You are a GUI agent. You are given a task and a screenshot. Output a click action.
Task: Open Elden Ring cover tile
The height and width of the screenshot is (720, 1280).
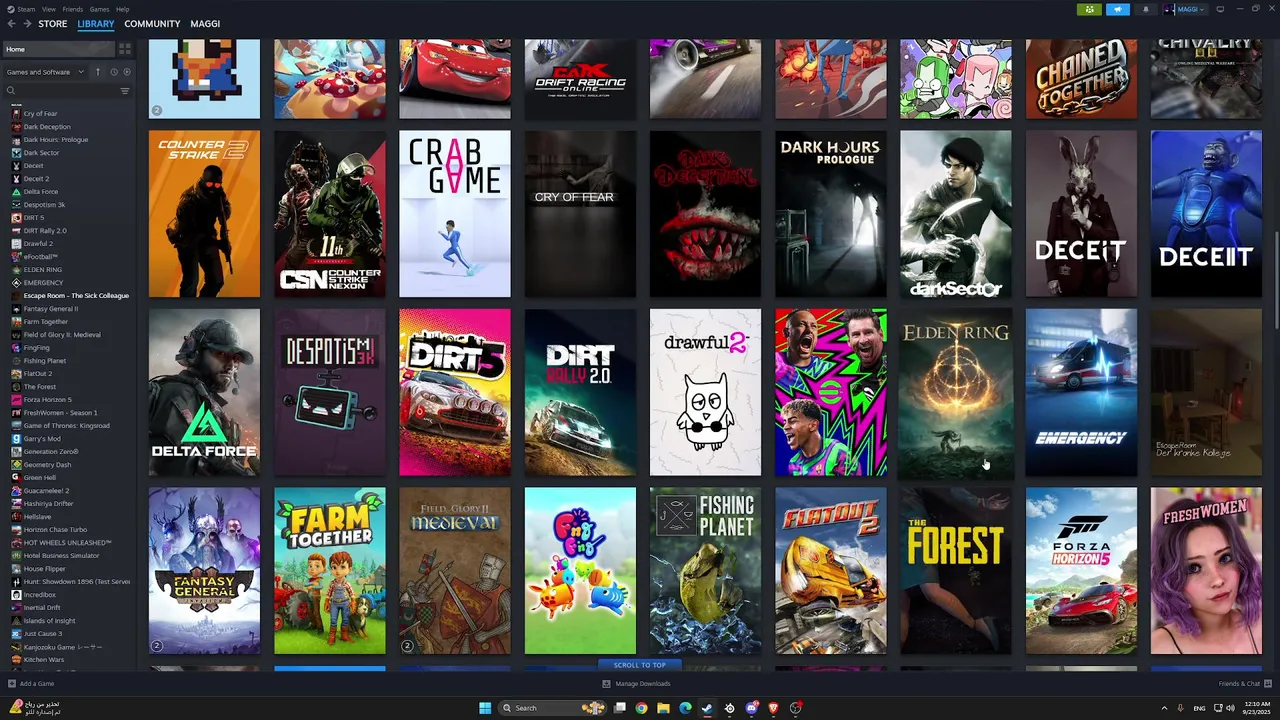(x=956, y=392)
